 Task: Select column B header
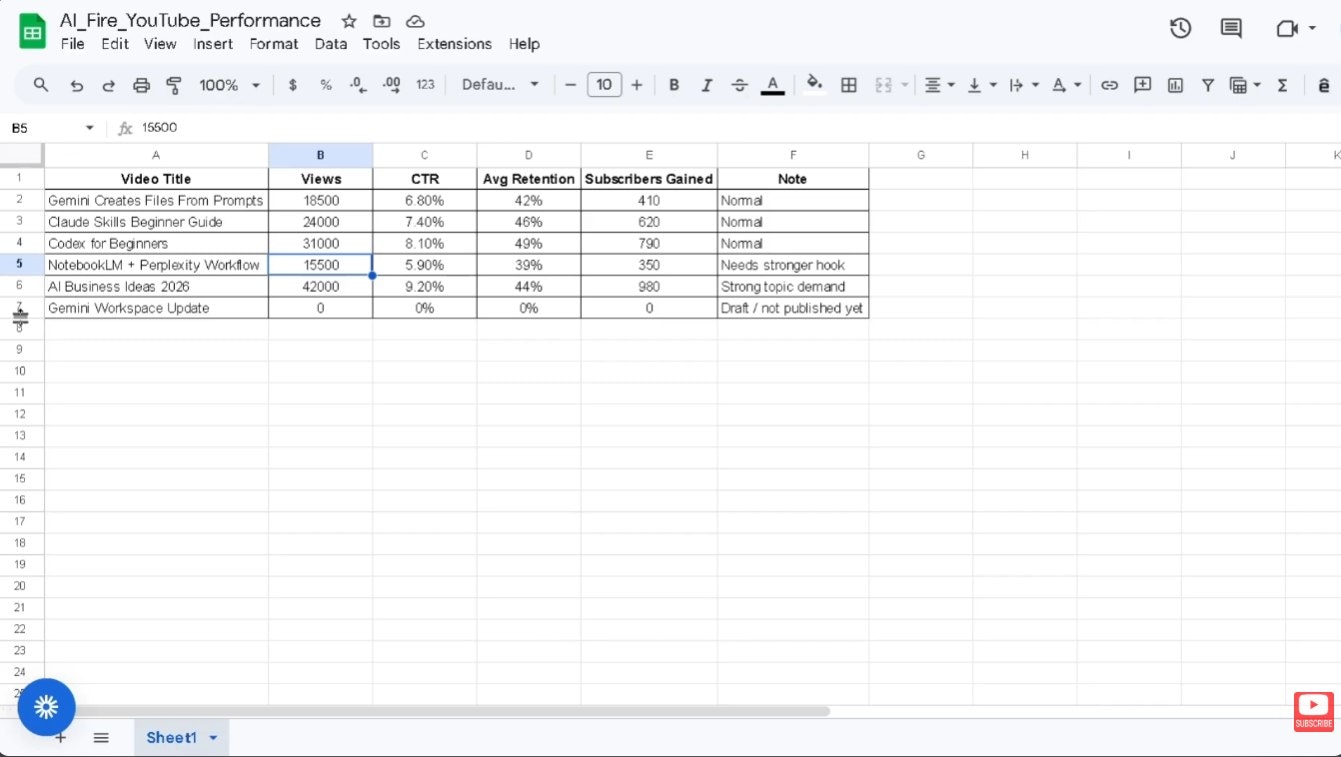[x=321, y=155]
